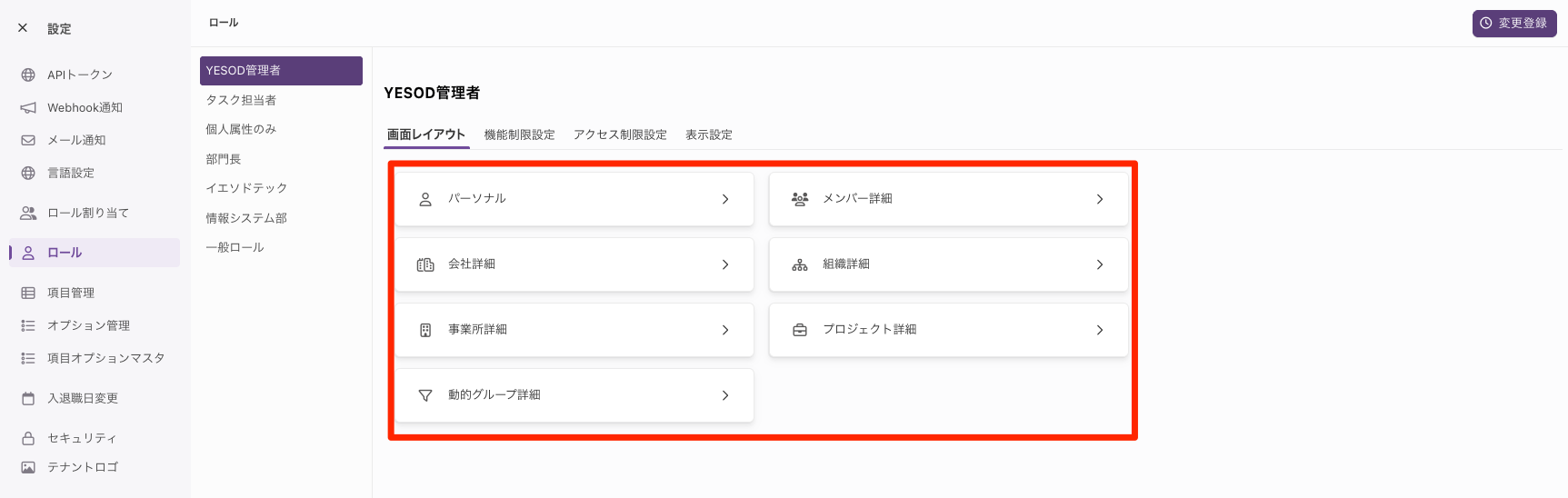Click chevron on 組織詳細 card
1568x498 pixels.
pyautogui.click(x=1100, y=264)
